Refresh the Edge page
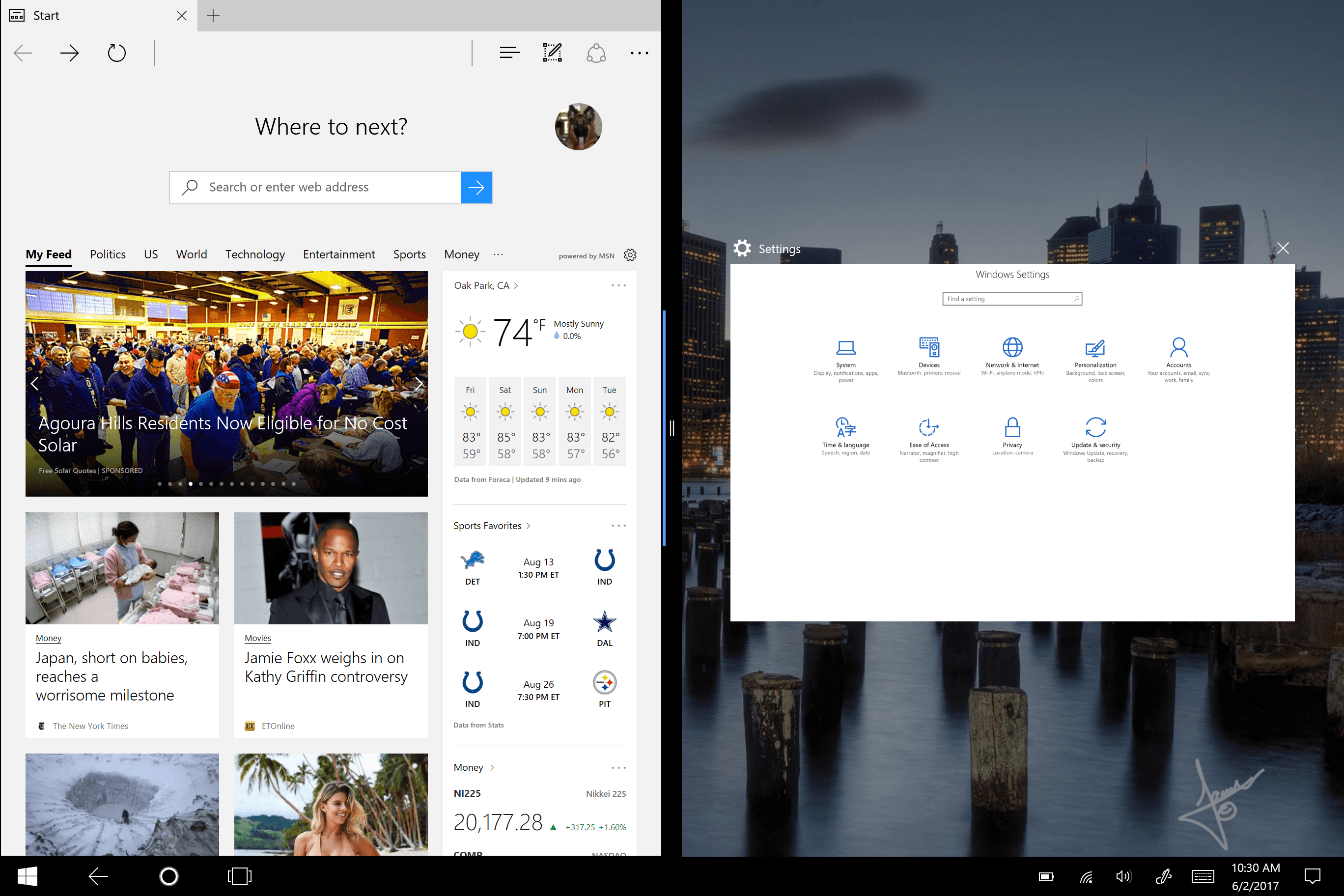The height and width of the screenshot is (896, 1344). click(x=116, y=53)
